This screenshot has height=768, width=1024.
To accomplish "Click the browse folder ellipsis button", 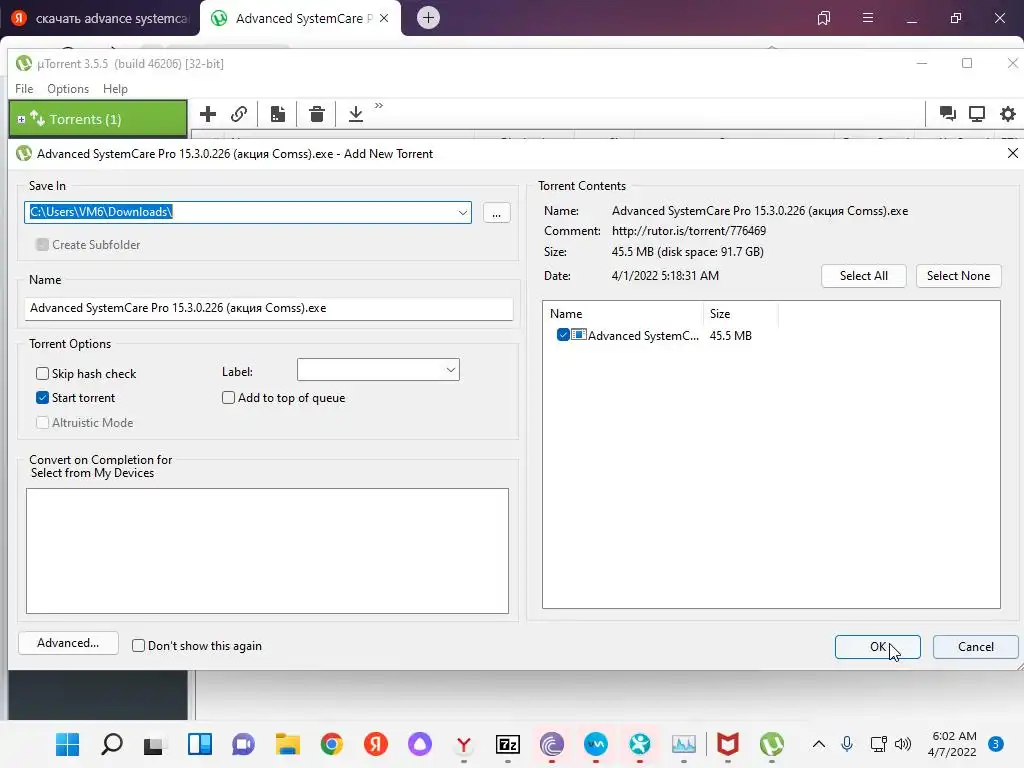I will [x=496, y=213].
